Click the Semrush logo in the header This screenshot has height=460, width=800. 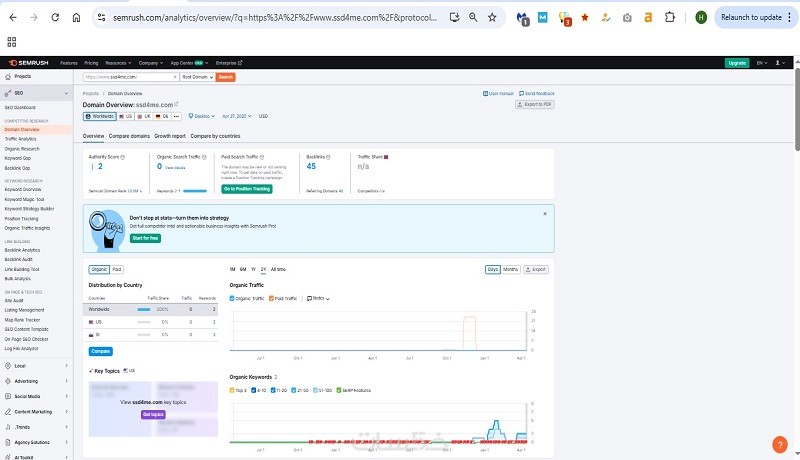coord(29,63)
